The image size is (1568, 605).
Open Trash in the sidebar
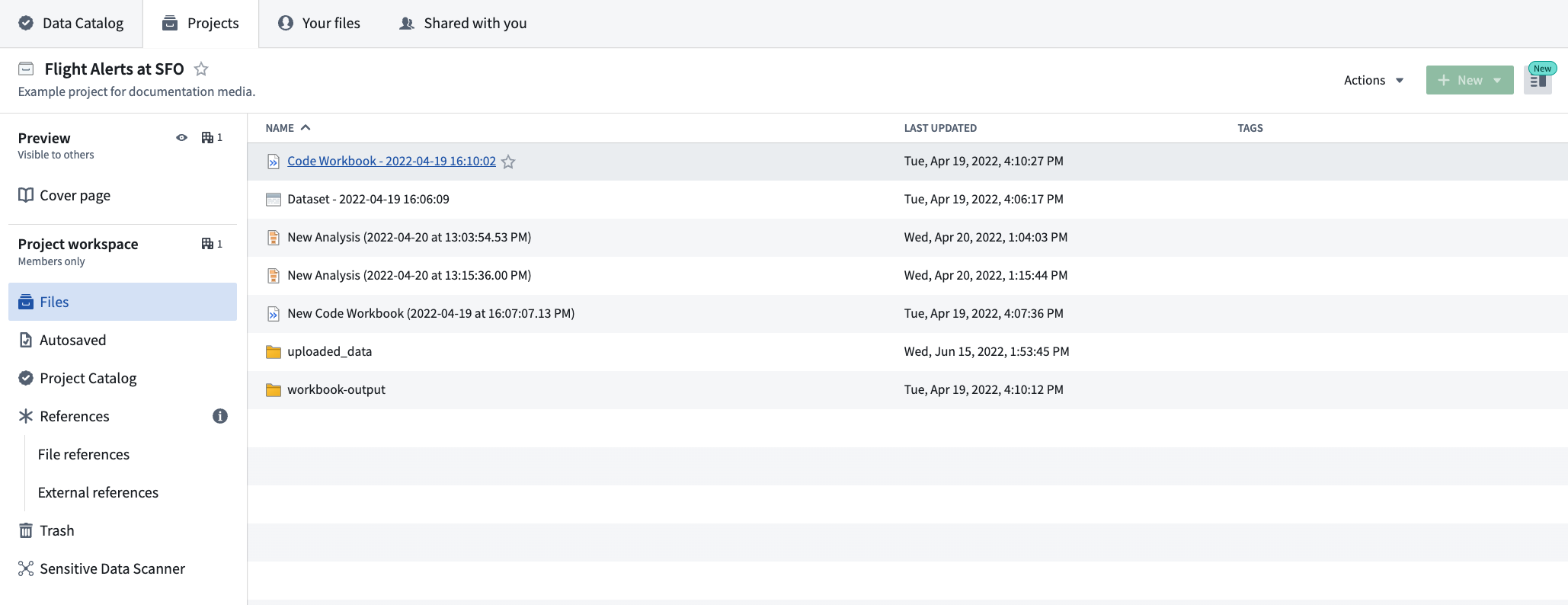[x=123, y=530]
